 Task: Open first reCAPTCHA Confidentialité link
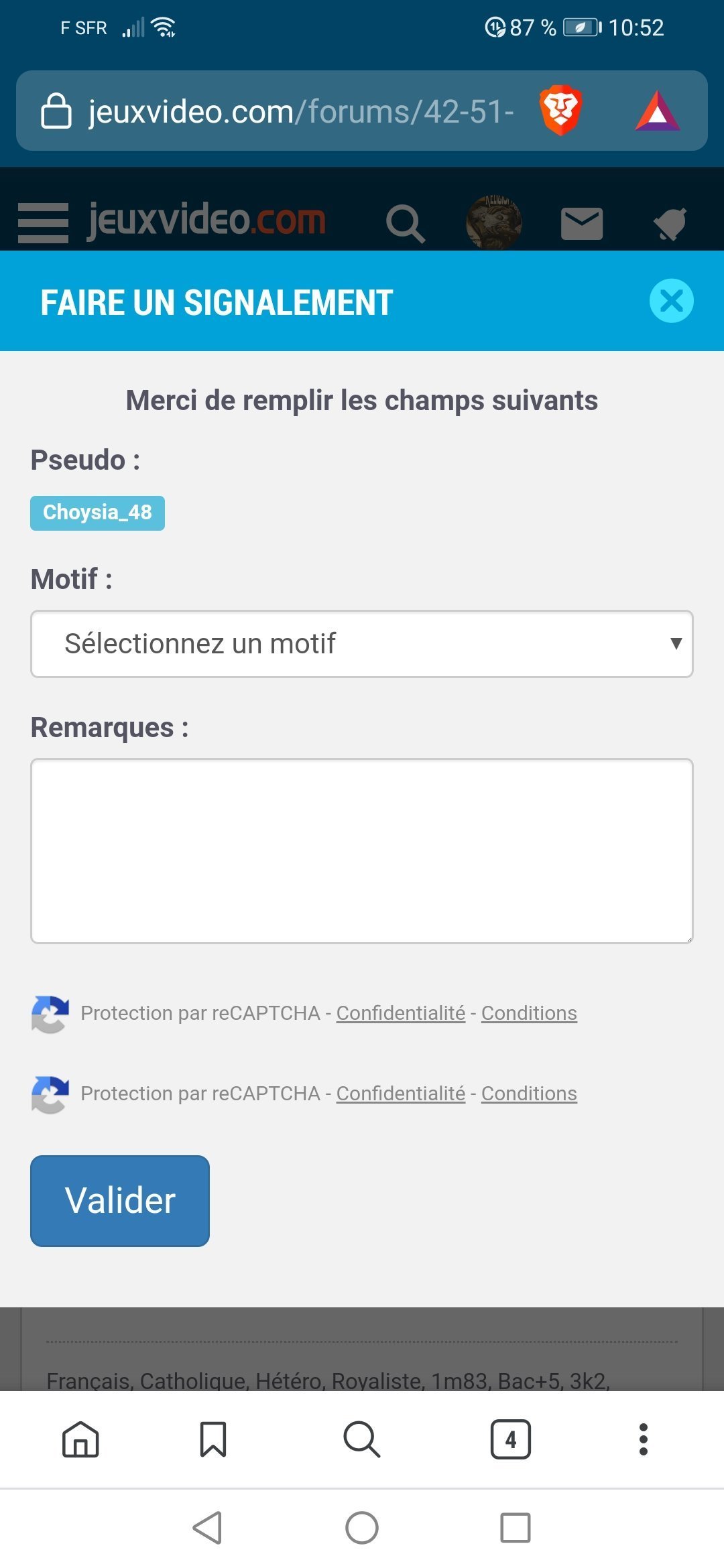point(401,1013)
